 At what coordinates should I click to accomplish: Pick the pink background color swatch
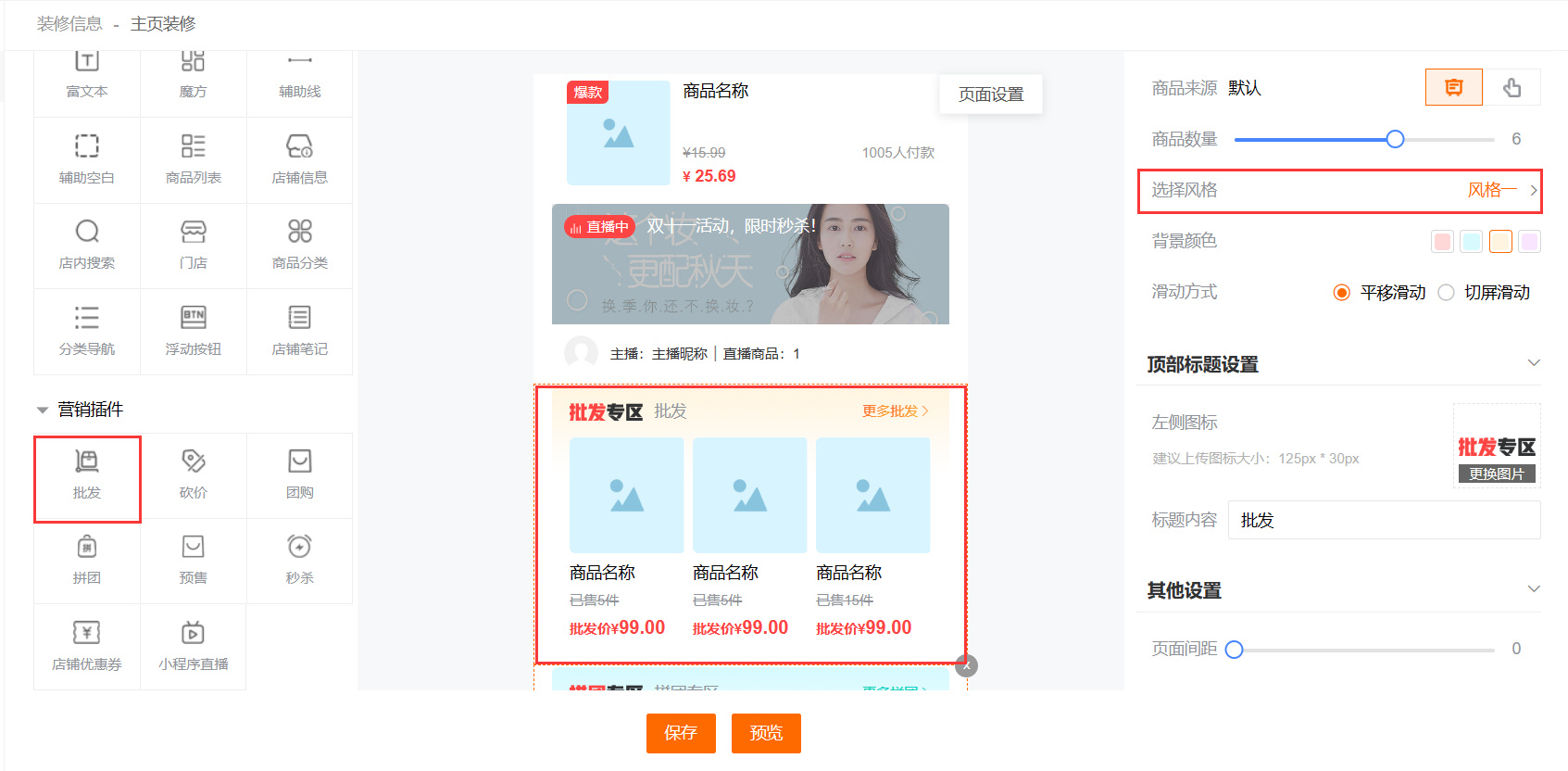click(x=1442, y=242)
